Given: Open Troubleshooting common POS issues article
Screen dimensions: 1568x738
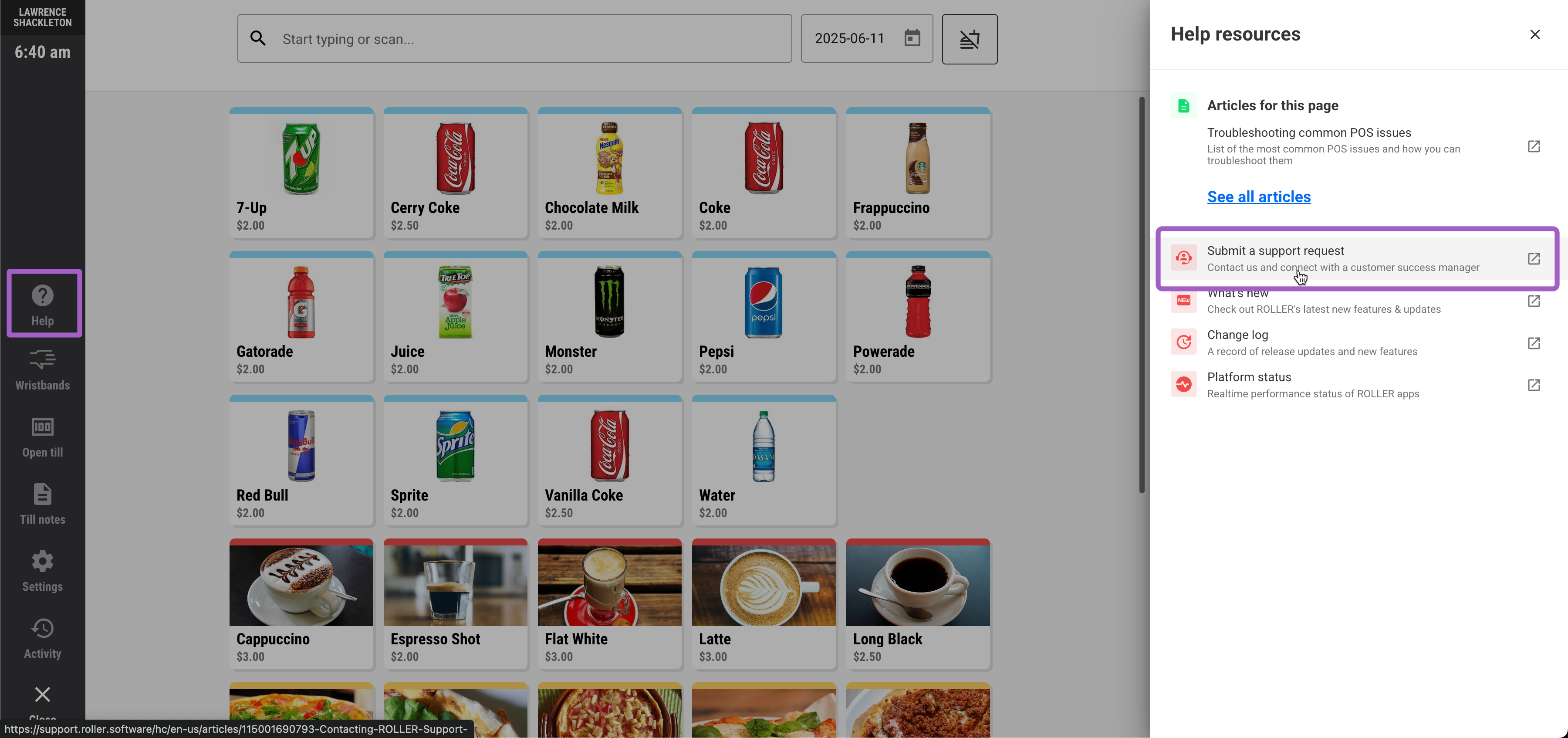Looking at the screenshot, I should (1309, 133).
